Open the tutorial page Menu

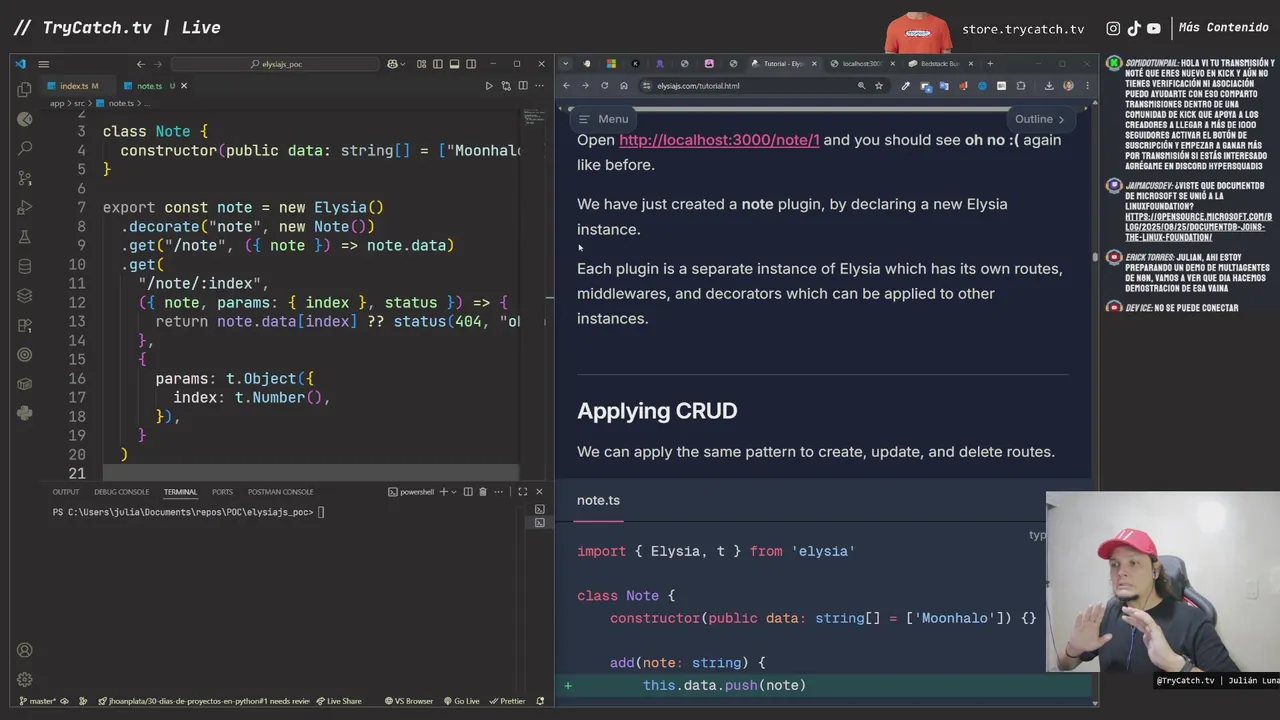(x=604, y=119)
